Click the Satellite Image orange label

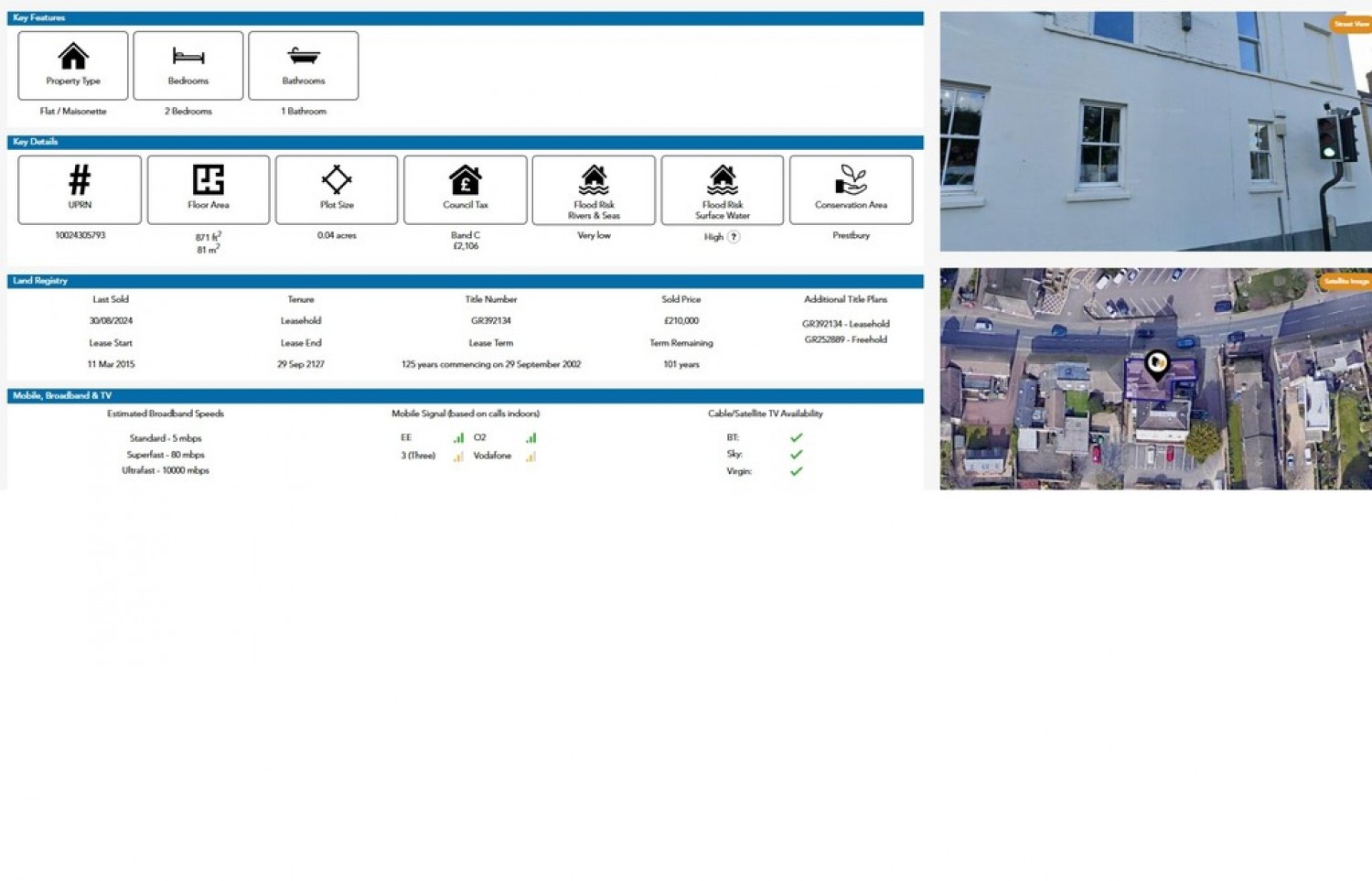(x=1346, y=282)
